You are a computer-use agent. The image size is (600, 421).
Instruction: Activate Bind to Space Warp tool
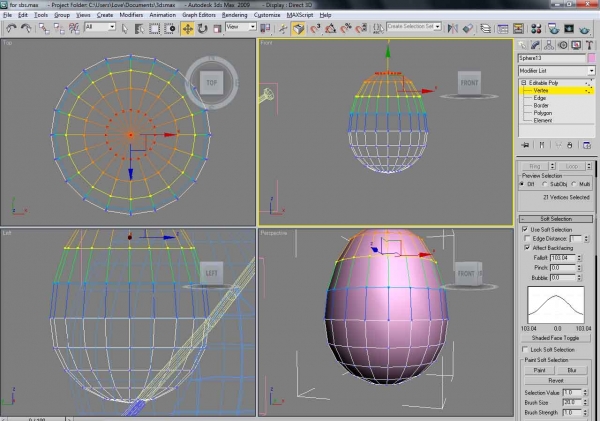click(x=74, y=28)
